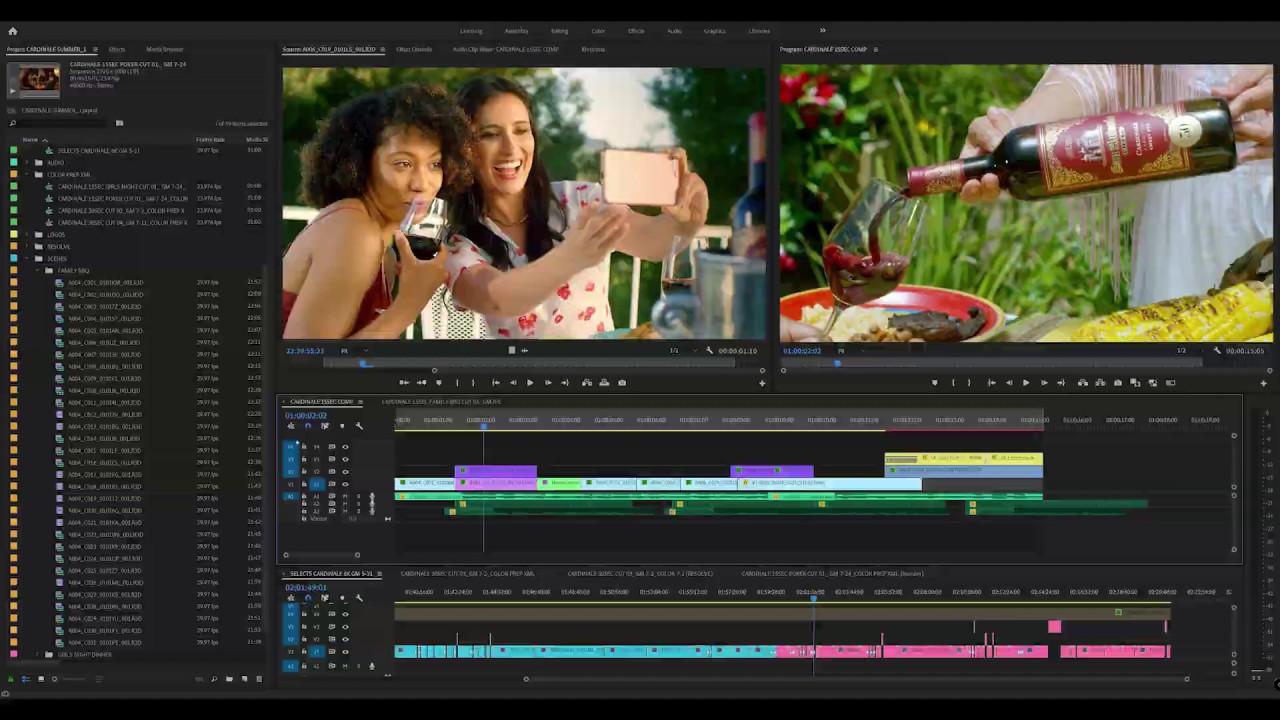The height and width of the screenshot is (720, 1280).
Task: Open the Effect Controls panel tab
Action: [x=414, y=49]
